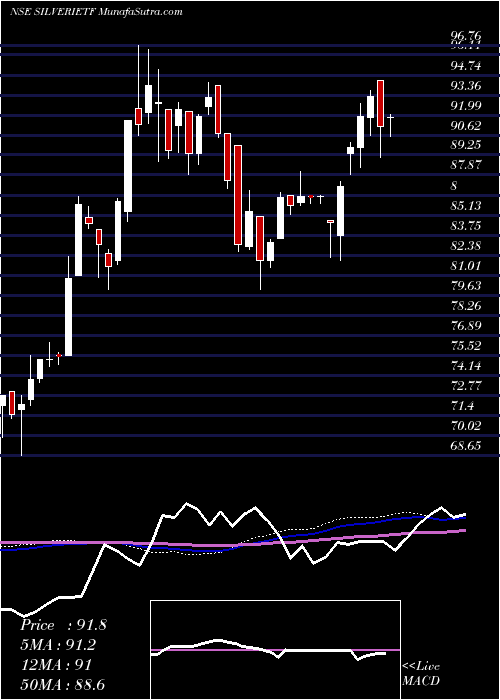
Task: Click the 76.89 price axis label
Action: pyautogui.click(x=466, y=326)
